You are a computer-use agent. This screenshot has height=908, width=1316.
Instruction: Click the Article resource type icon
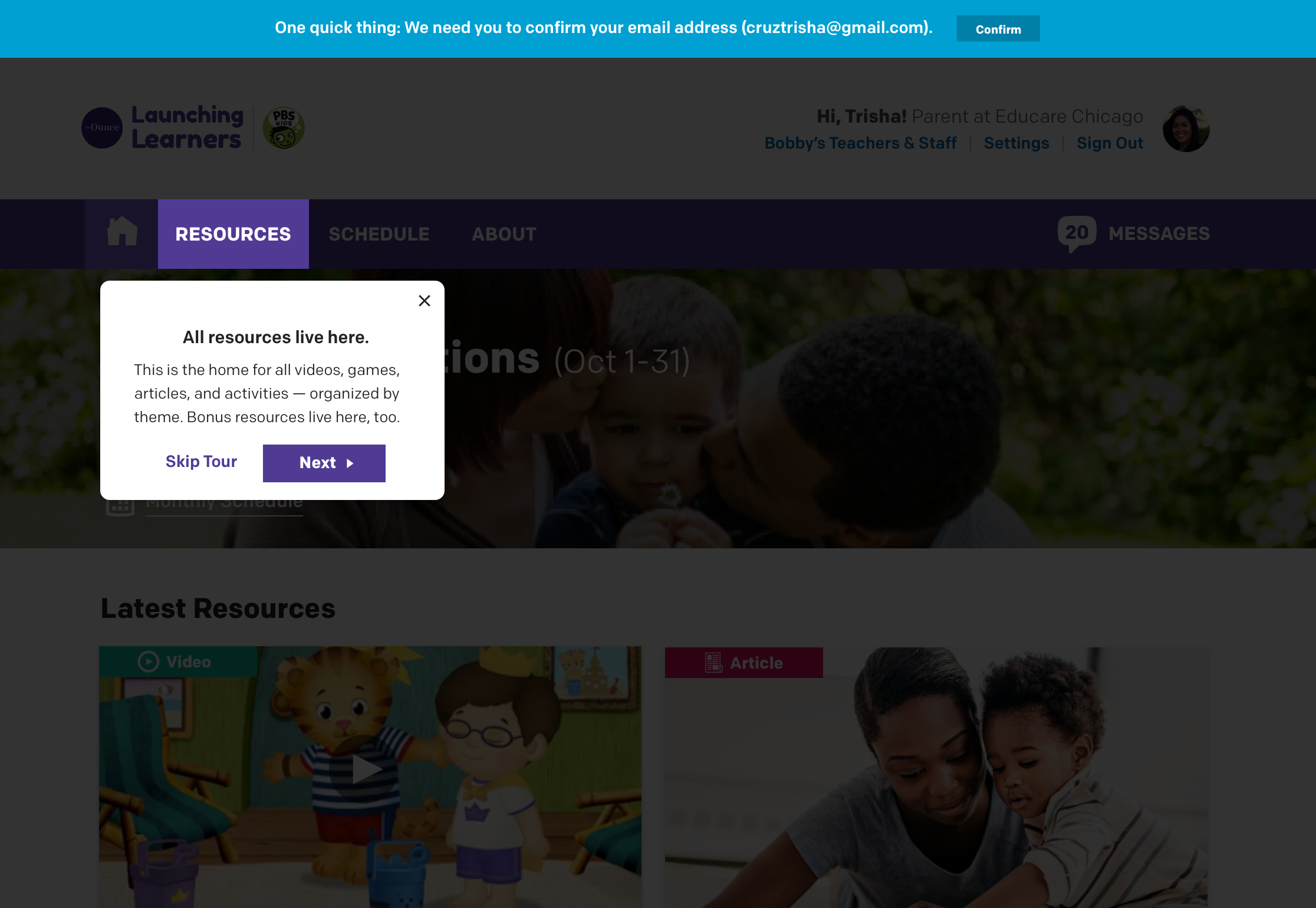(x=713, y=662)
